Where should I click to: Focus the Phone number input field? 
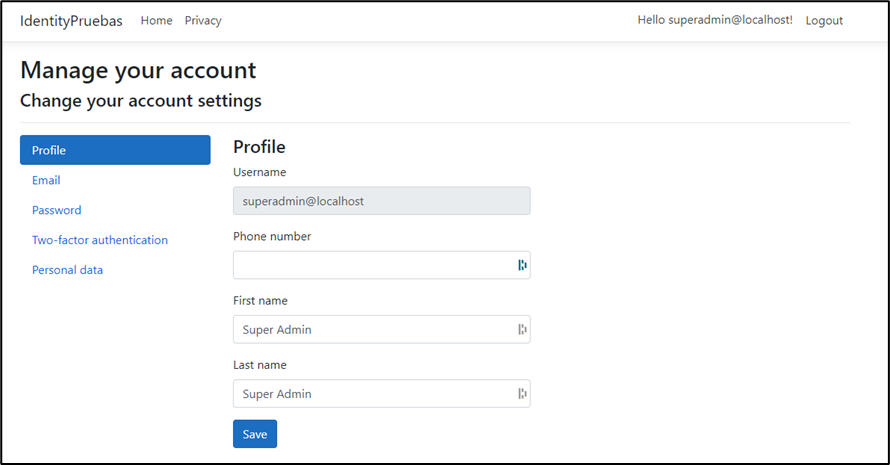370,265
